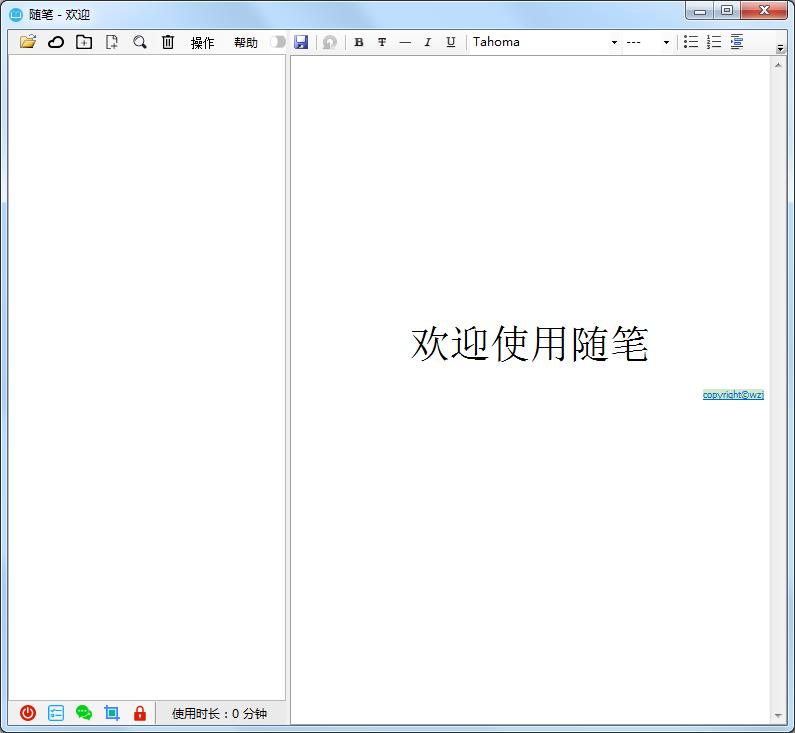The image size is (795, 733).
Task: Click the copyright@wzj link
Action: pyautogui.click(x=733, y=394)
